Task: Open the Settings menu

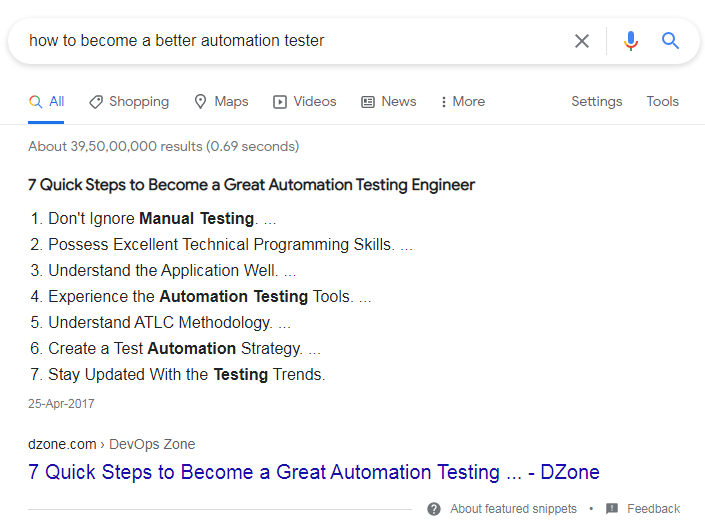Action: pyautogui.click(x=596, y=102)
